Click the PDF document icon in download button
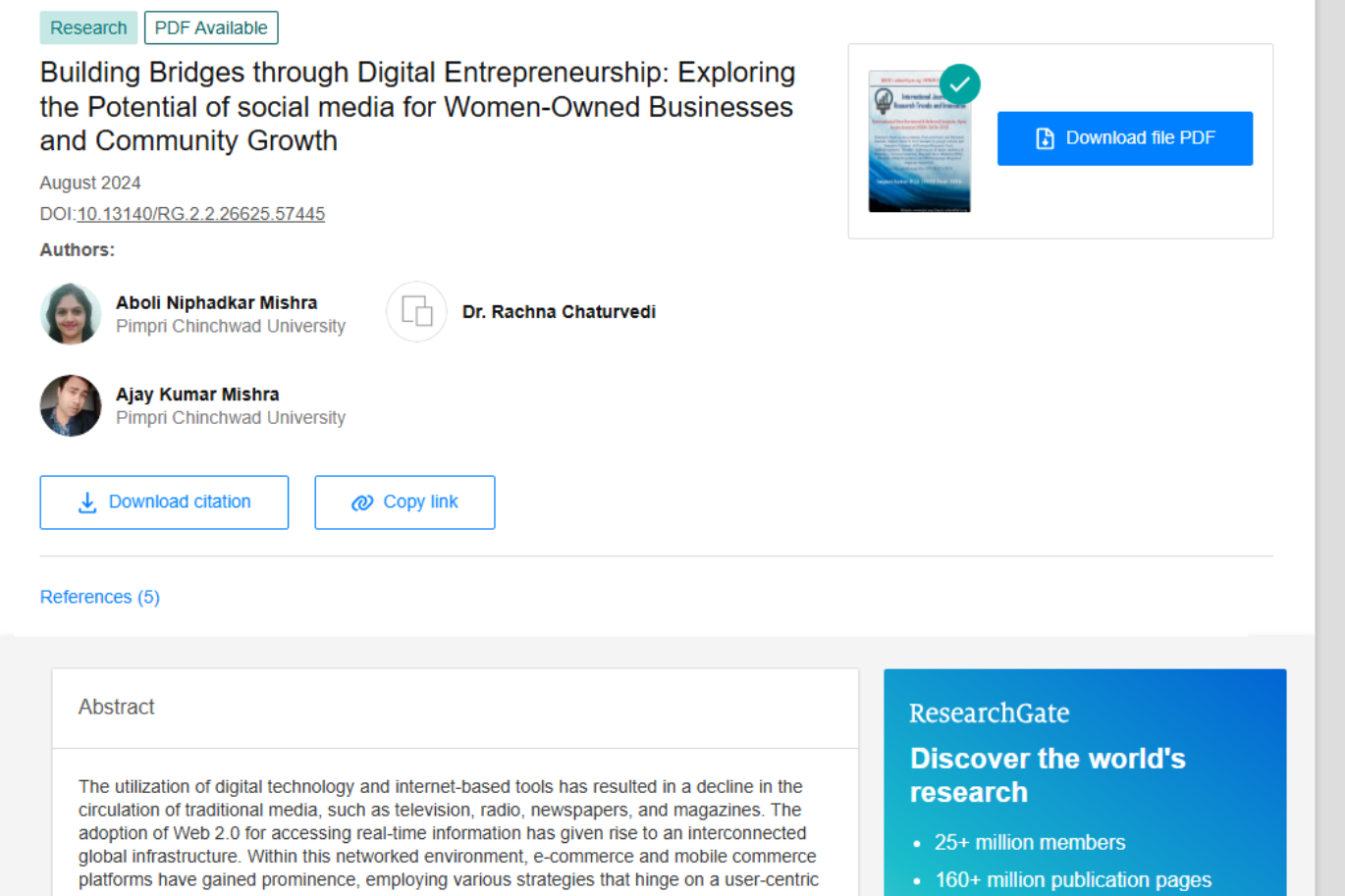 [1045, 139]
